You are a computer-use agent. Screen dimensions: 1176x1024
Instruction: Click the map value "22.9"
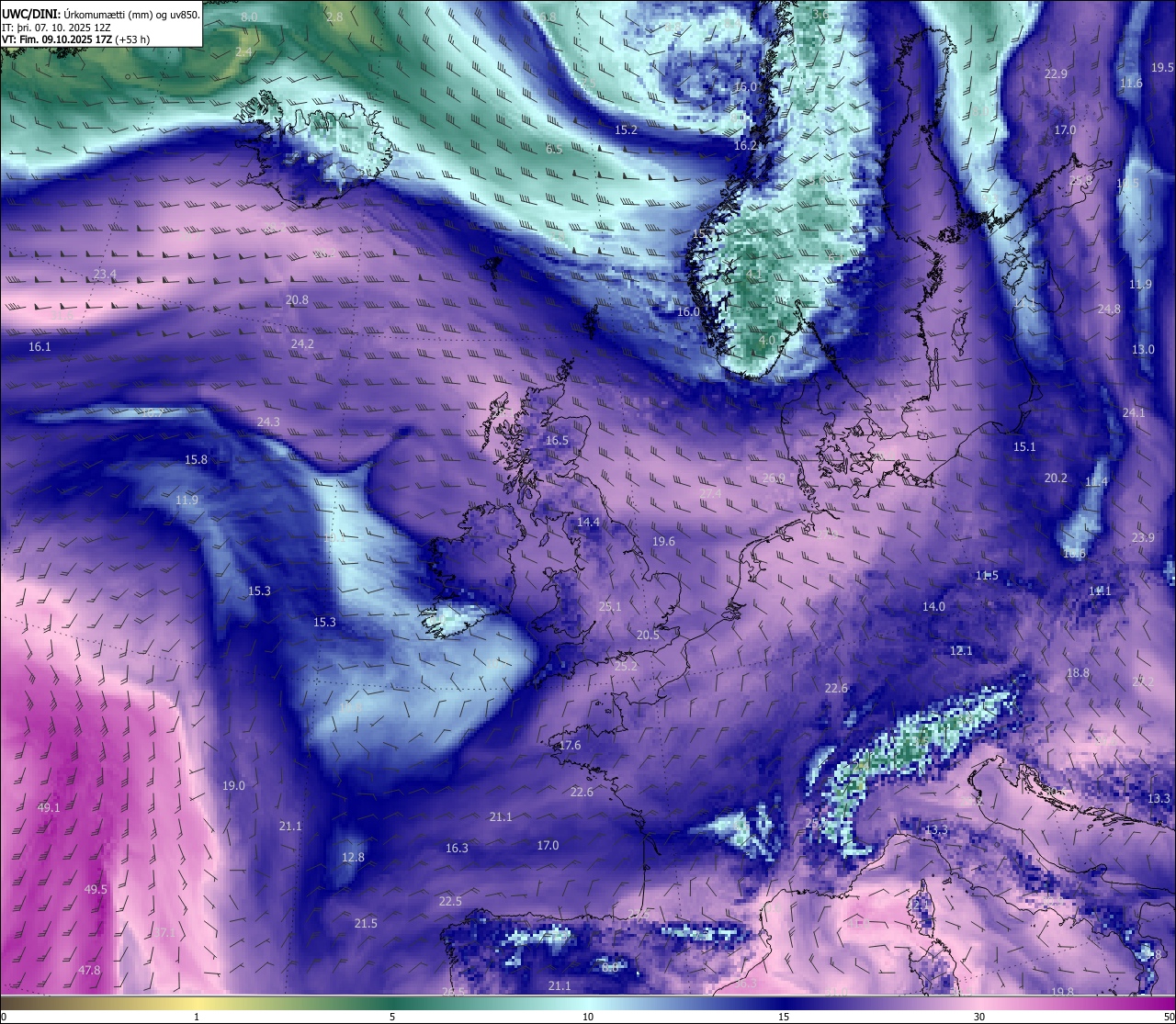point(1056,74)
